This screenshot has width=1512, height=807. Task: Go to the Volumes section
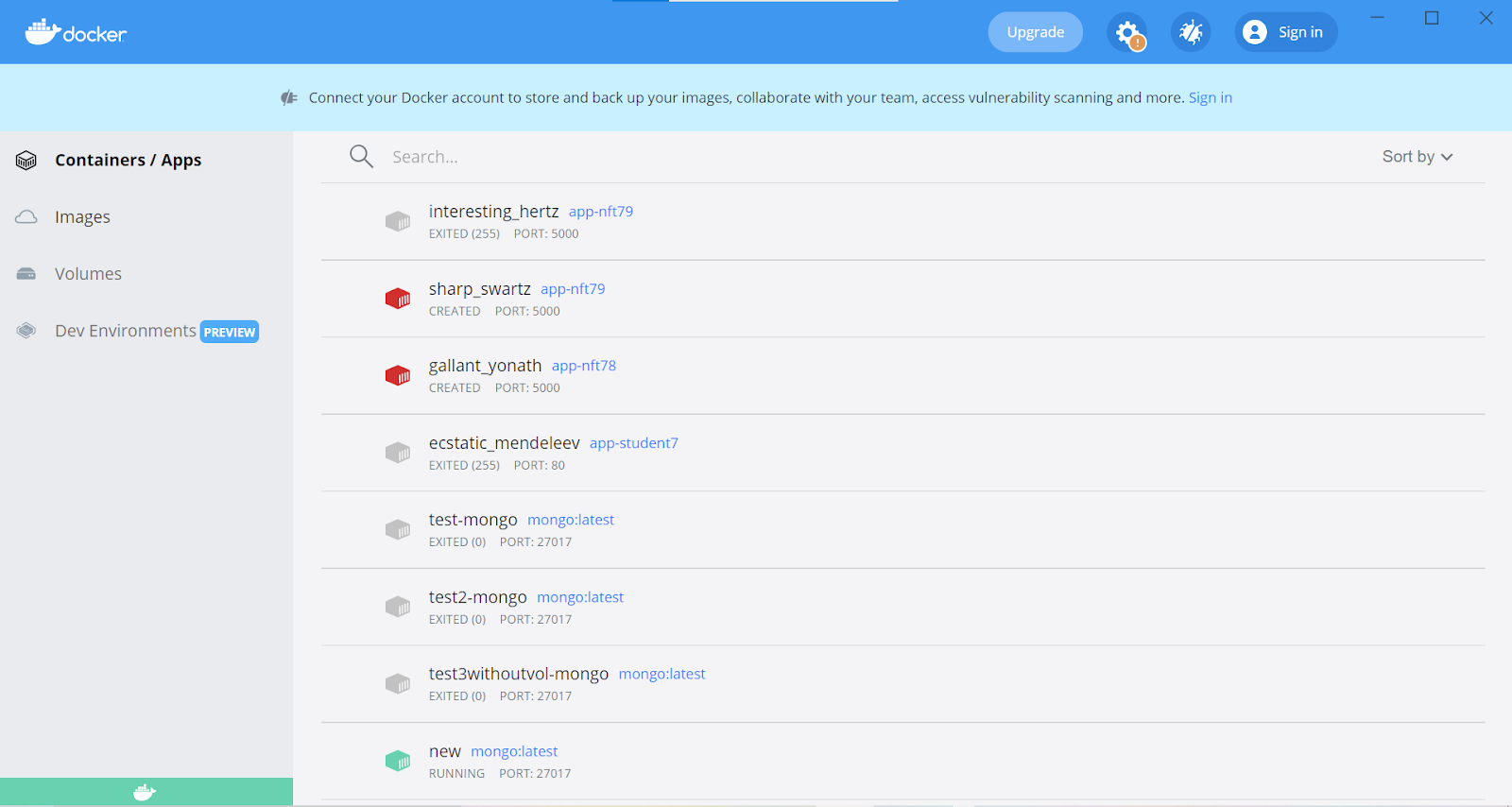(x=88, y=274)
